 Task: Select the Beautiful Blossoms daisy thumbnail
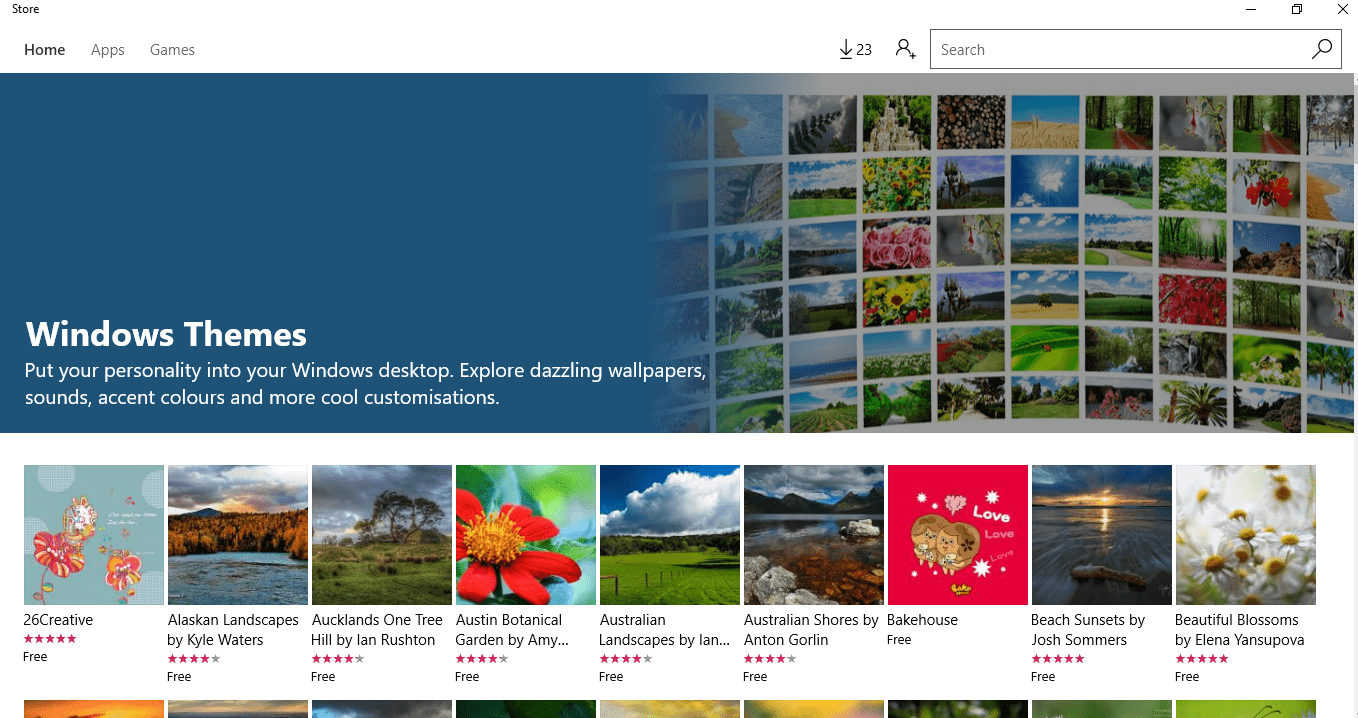(1246, 535)
